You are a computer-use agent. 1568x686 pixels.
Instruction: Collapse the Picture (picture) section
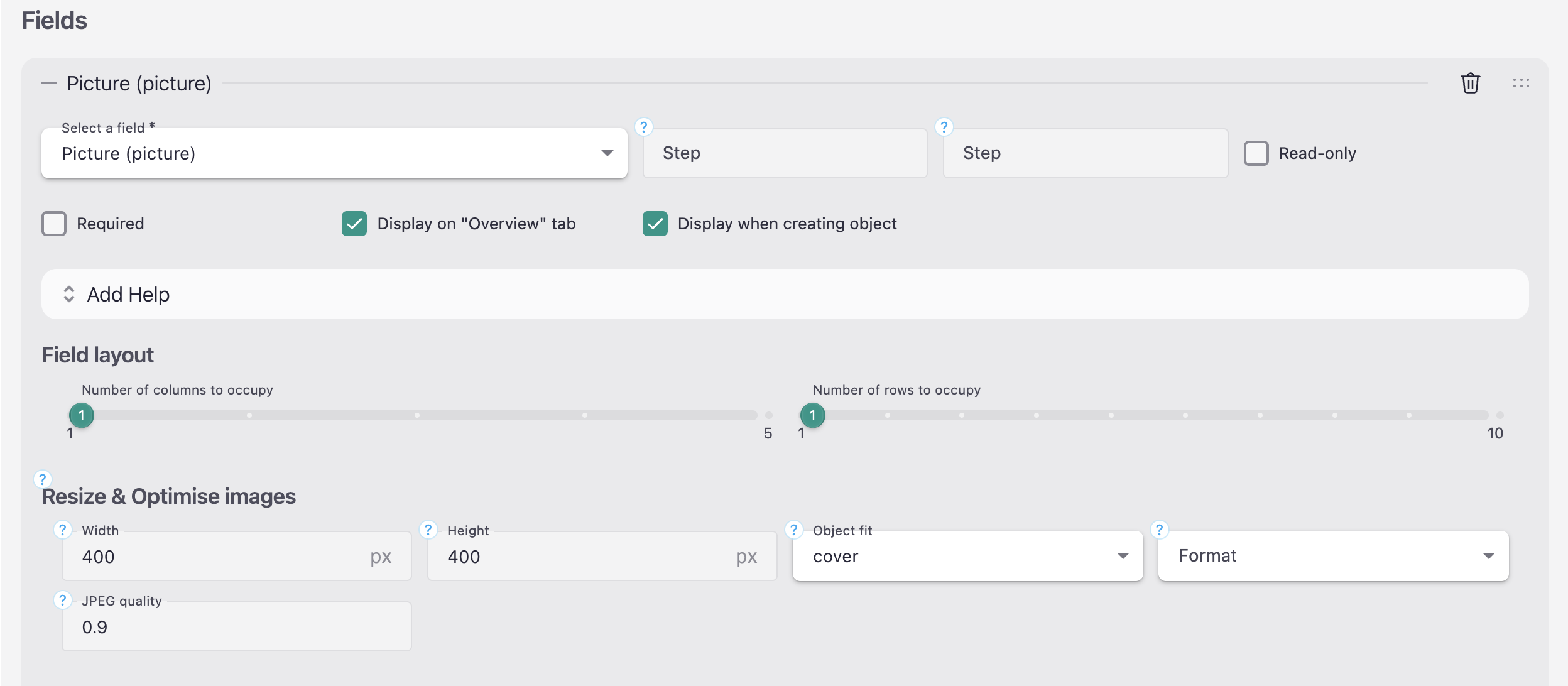49,83
